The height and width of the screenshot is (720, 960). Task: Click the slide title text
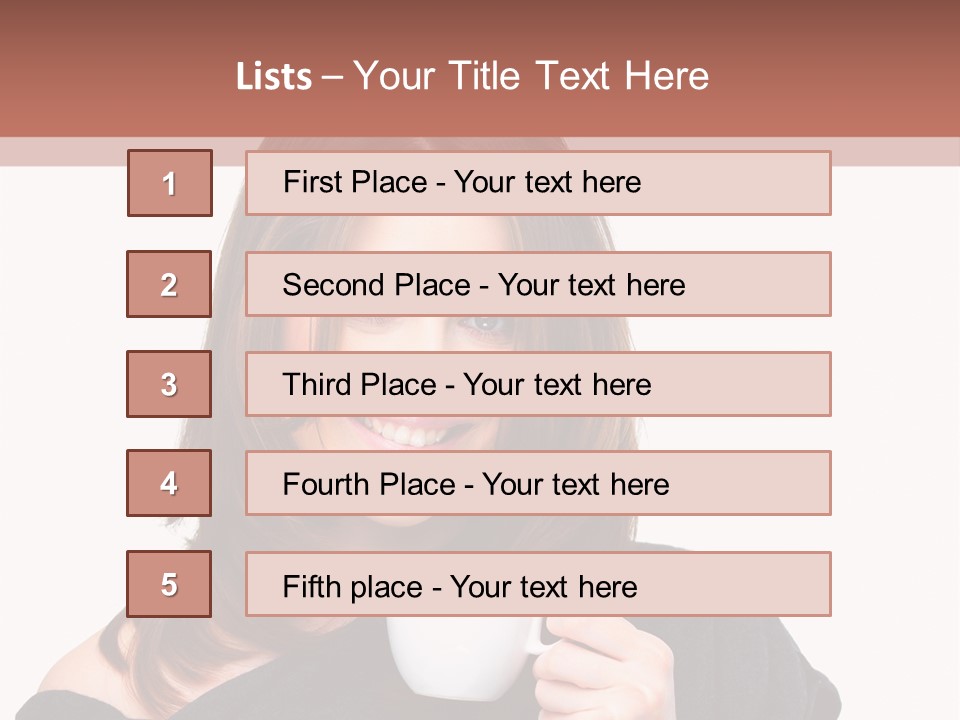coord(472,76)
